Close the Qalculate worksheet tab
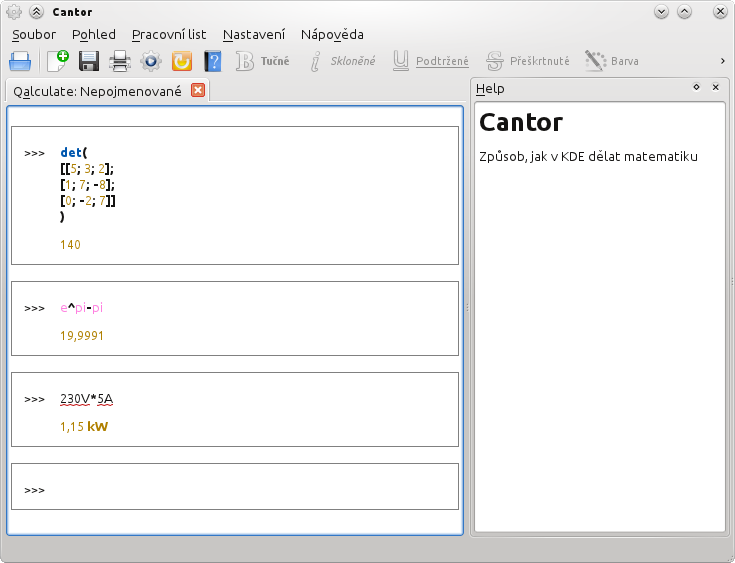 [198, 90]
